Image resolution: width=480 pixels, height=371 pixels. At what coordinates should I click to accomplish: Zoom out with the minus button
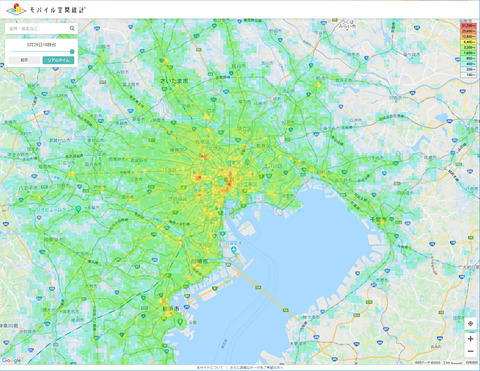(470, 351)
